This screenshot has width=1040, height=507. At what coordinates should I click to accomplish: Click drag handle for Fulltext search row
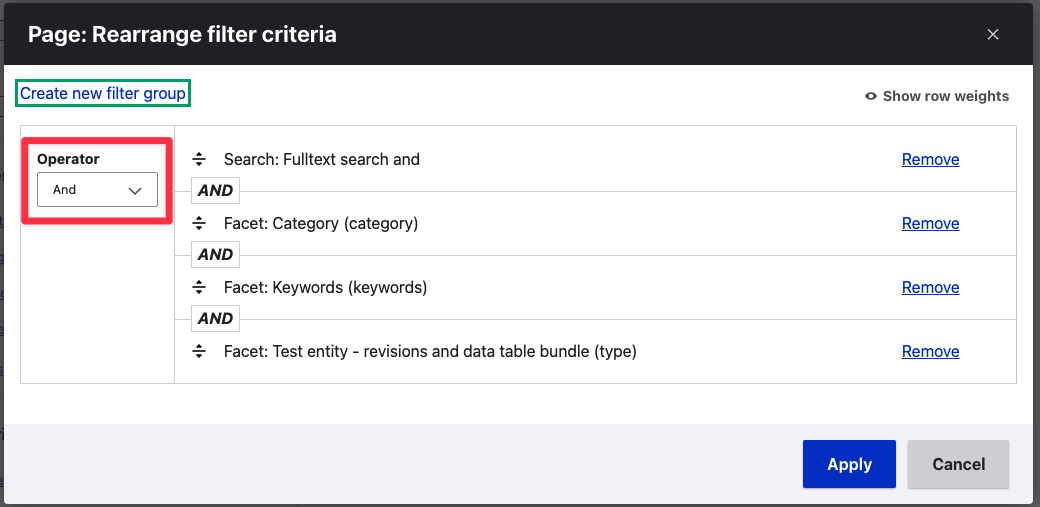pos(199,160)
